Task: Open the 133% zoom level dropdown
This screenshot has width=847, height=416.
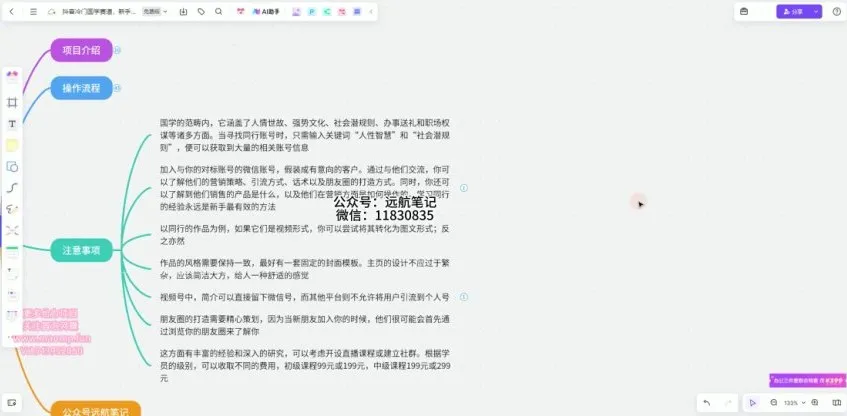Action: pos(794,402)
